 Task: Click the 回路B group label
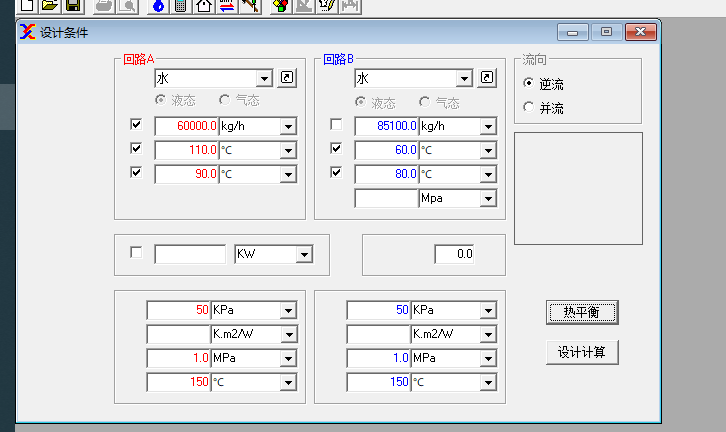tap(338, 59)
